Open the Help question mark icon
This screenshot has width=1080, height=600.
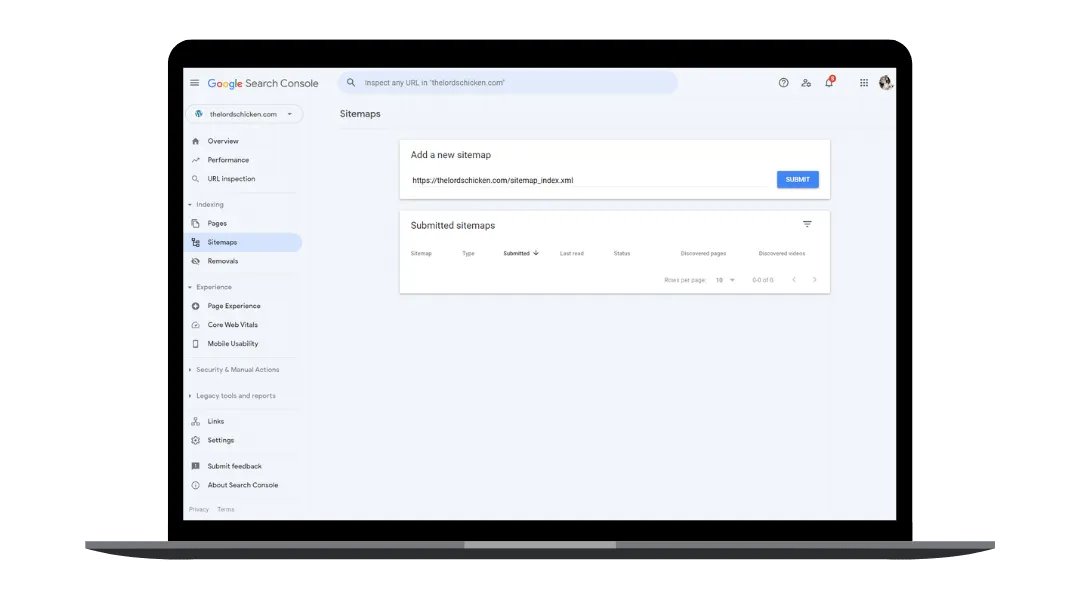[x=783, y=83]
